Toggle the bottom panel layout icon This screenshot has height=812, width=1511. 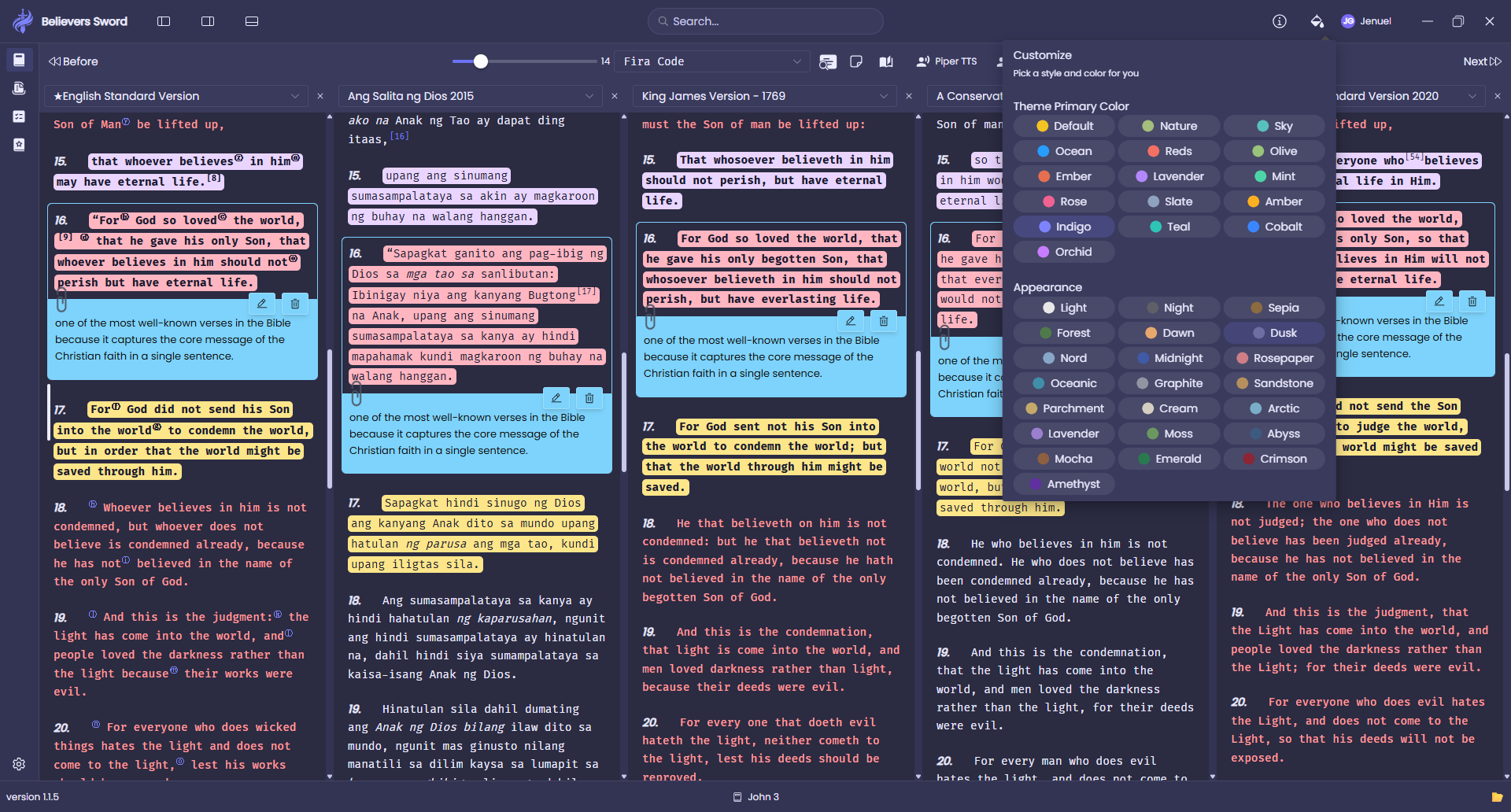(x=252, y=21)
